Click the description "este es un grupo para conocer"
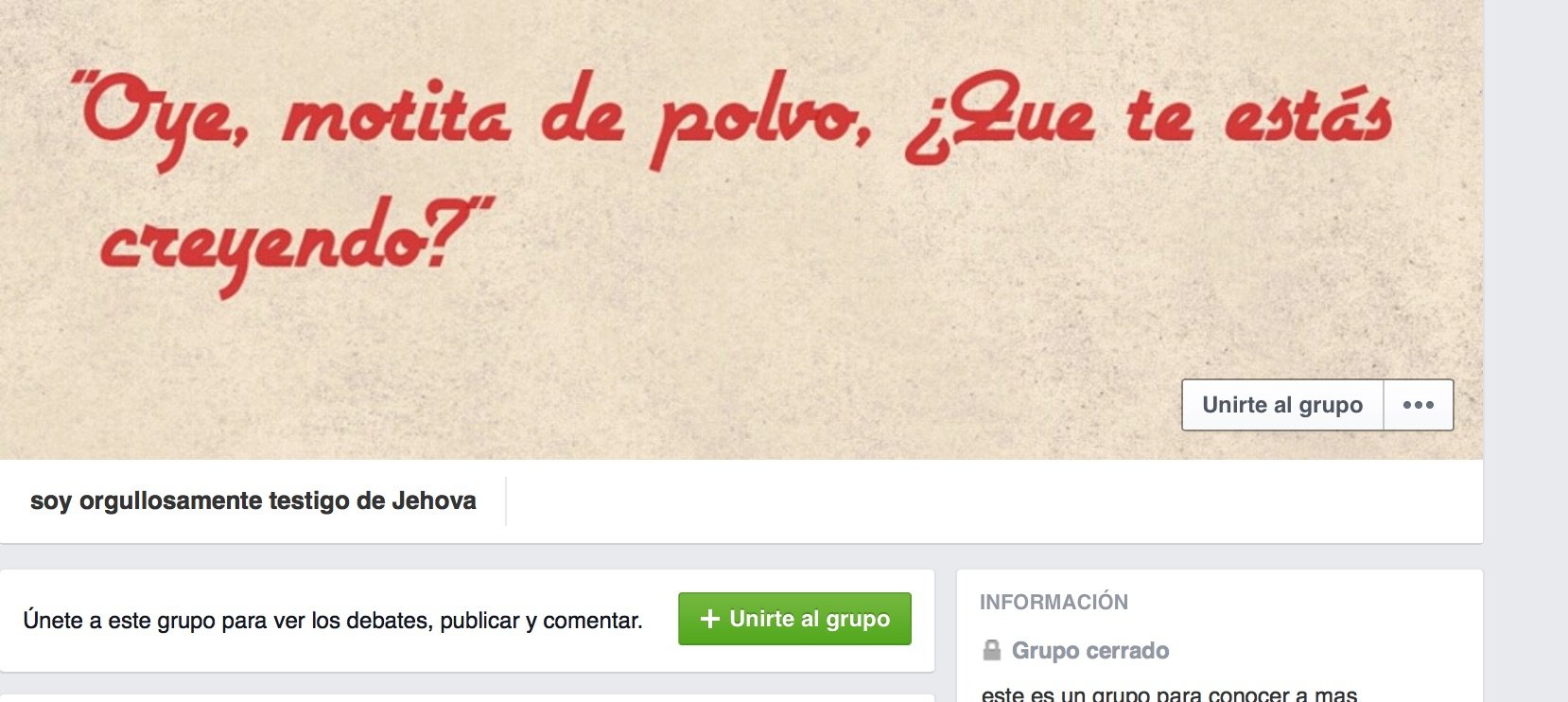Screen dimensions: 1568x702 pos(1169,693)
